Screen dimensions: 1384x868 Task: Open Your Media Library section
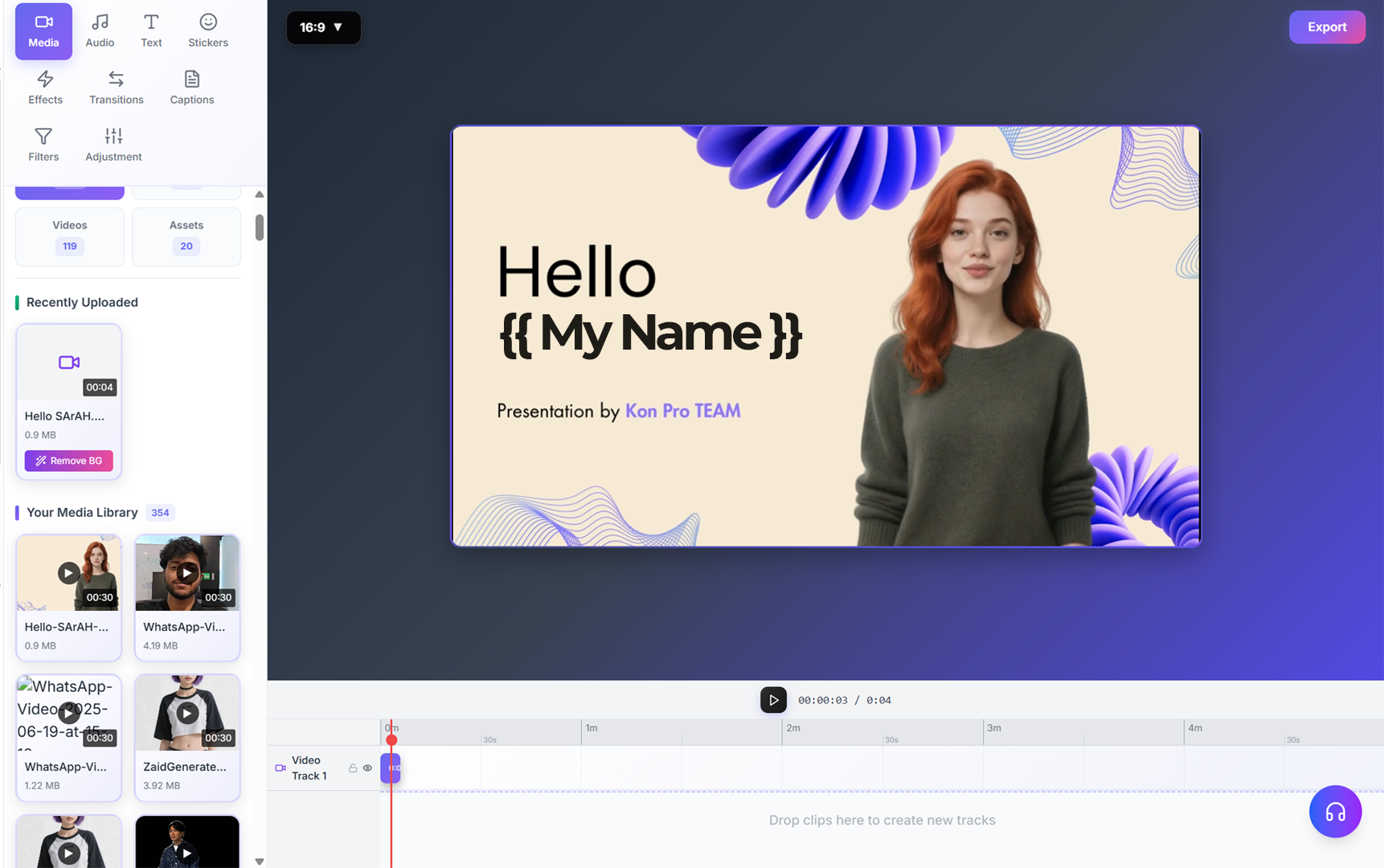click(x=81, y=512)
